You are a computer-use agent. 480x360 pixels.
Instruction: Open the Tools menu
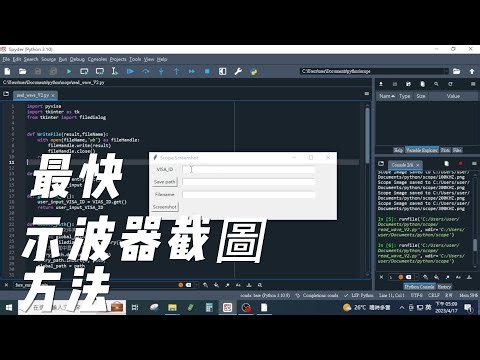[x=135, y=59]
